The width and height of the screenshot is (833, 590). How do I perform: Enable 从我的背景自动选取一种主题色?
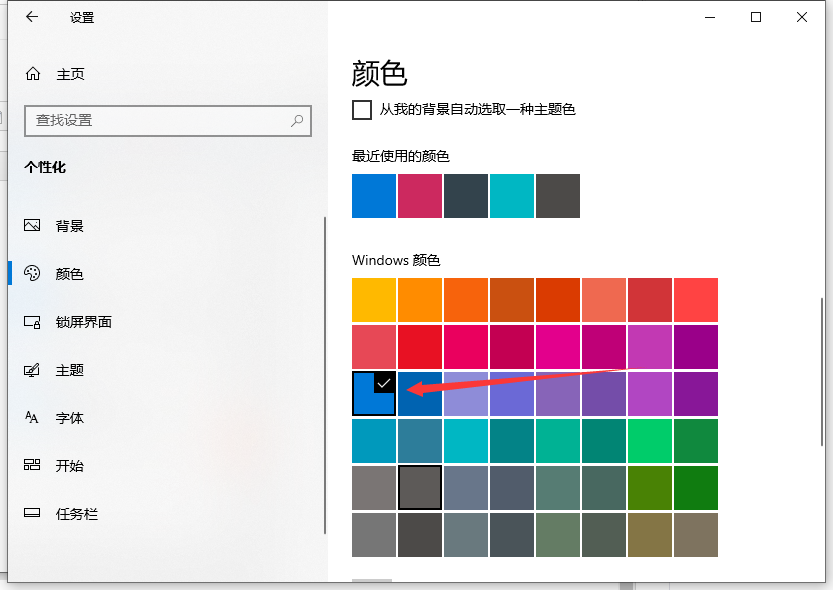point(361,110)
